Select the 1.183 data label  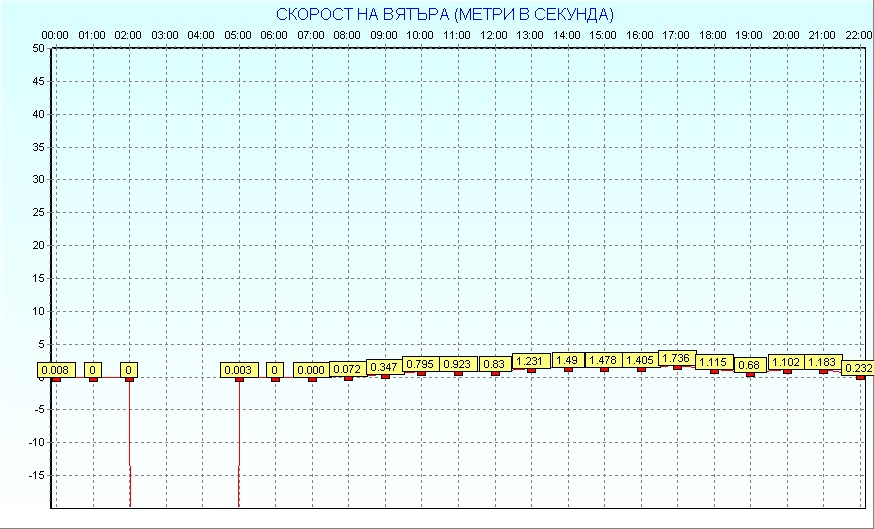(x=823, y=362)
